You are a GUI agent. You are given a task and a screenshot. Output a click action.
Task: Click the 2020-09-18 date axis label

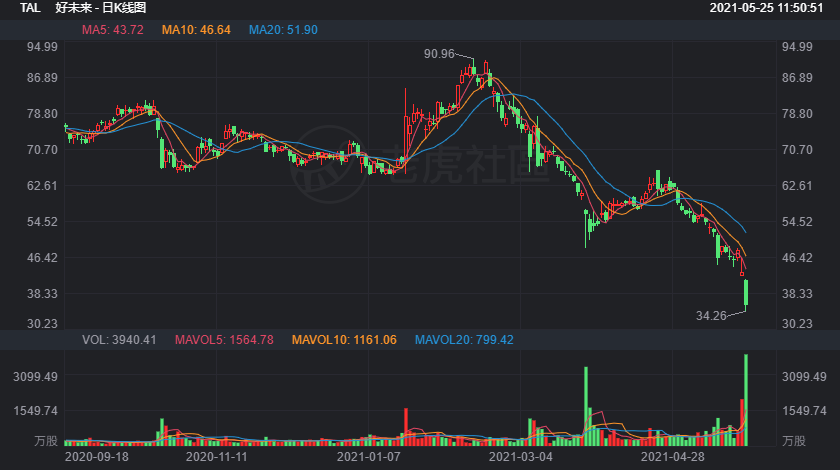(x=96, y=457)
